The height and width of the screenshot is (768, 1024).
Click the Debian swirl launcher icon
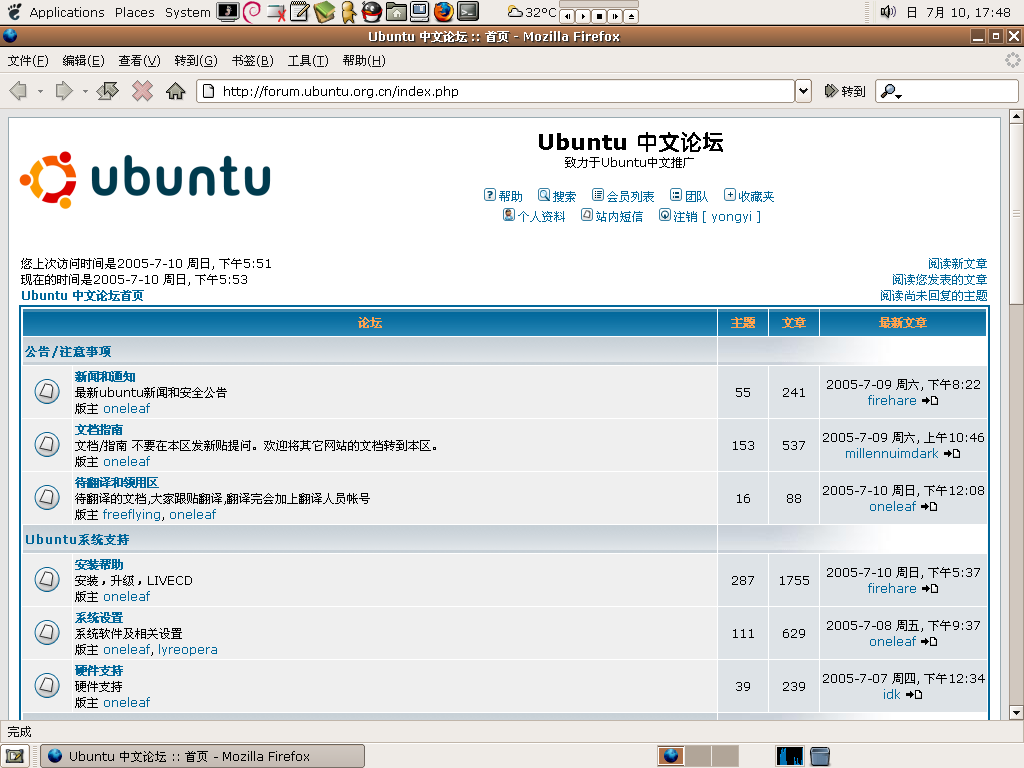[x=251, y=12]
